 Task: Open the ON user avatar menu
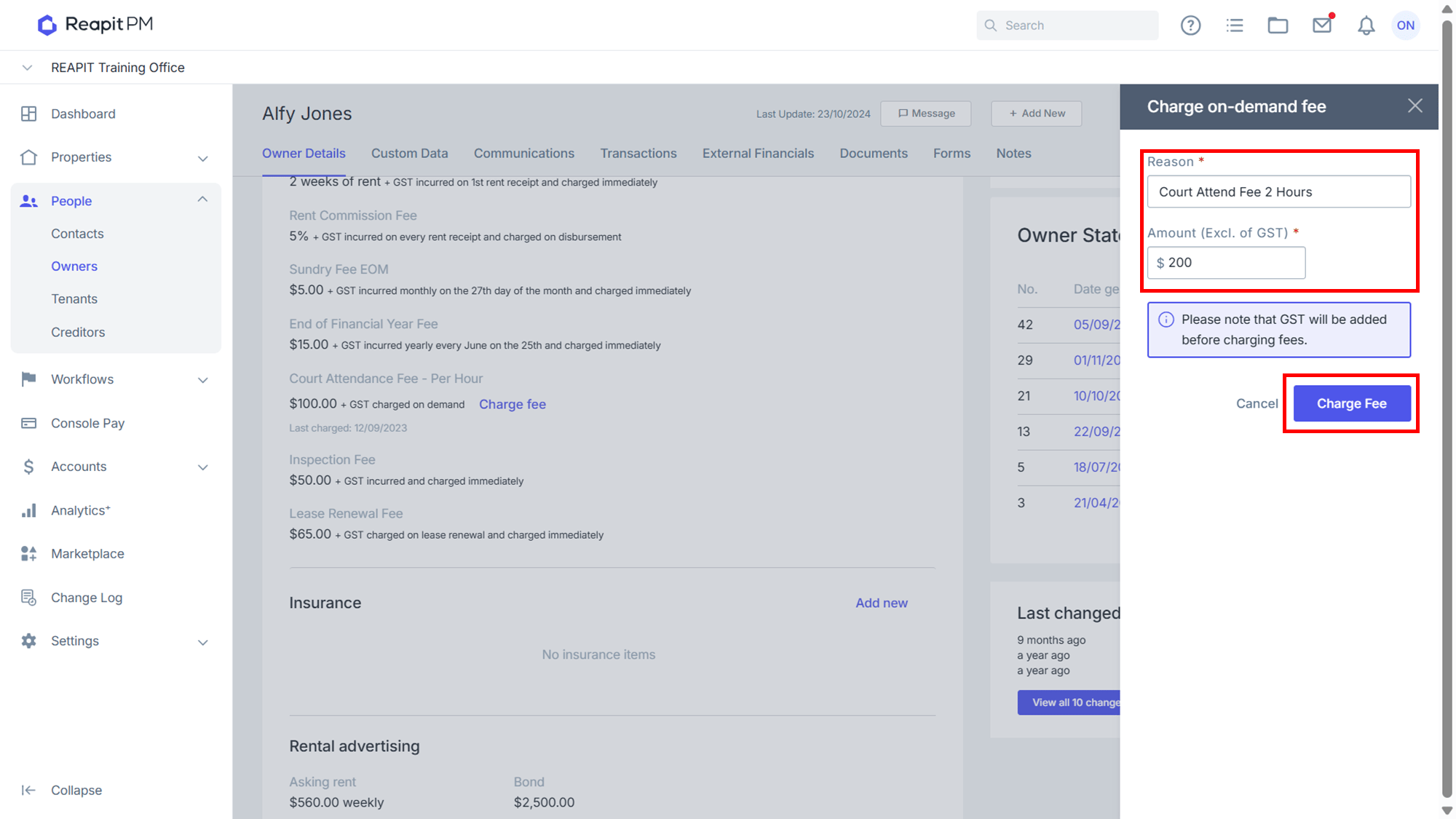click(x=1406, y=25)
